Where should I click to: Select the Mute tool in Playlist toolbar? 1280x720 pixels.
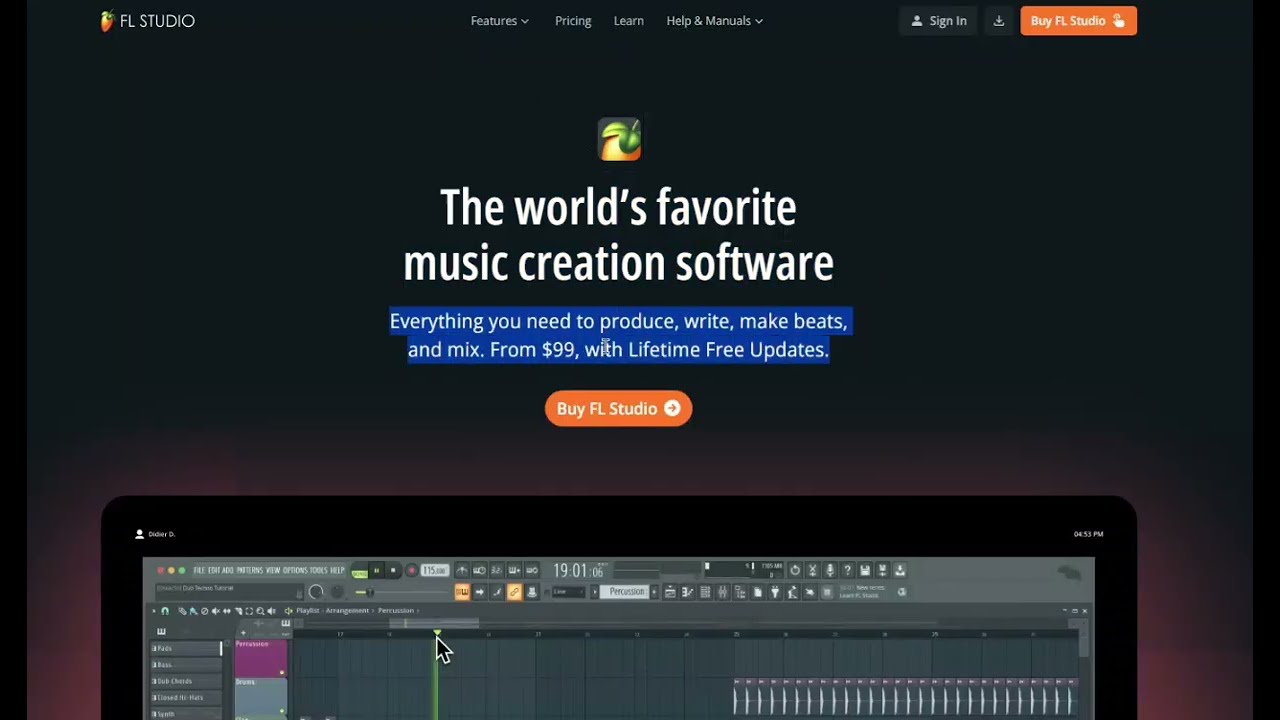pos(216,611)
